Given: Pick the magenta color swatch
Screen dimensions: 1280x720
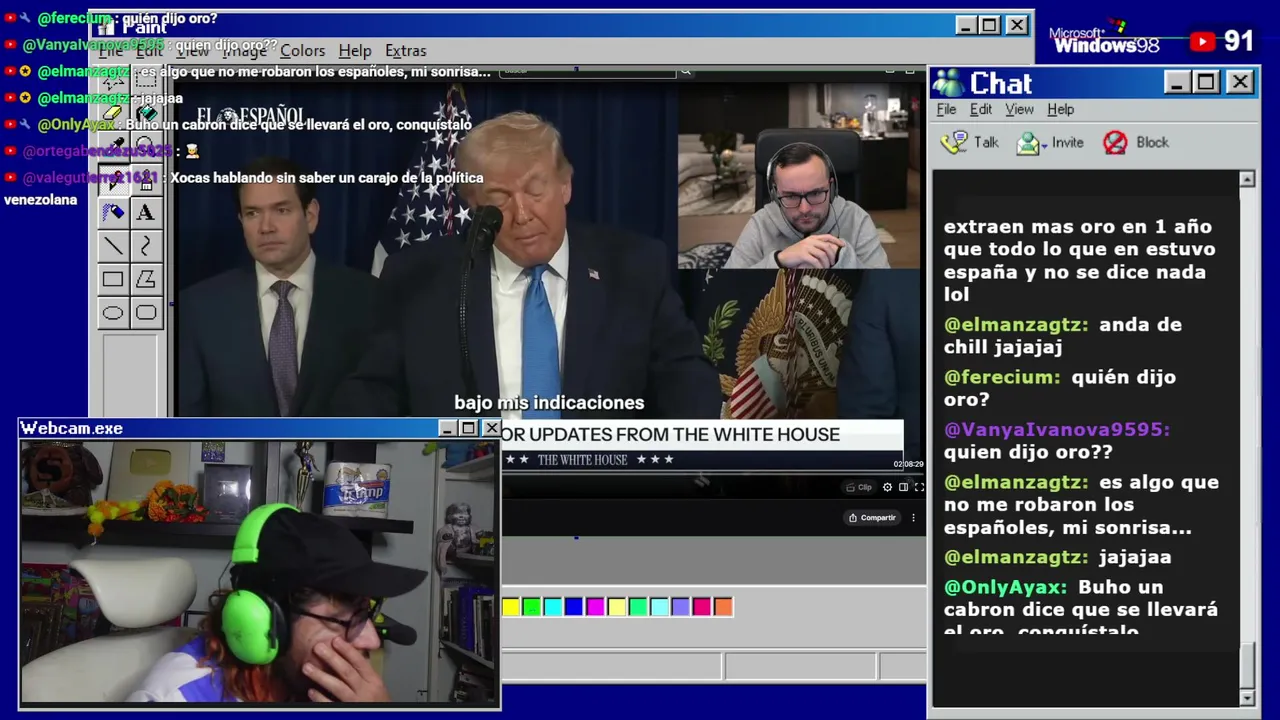Looking at the screenshot, I should 595,606.
